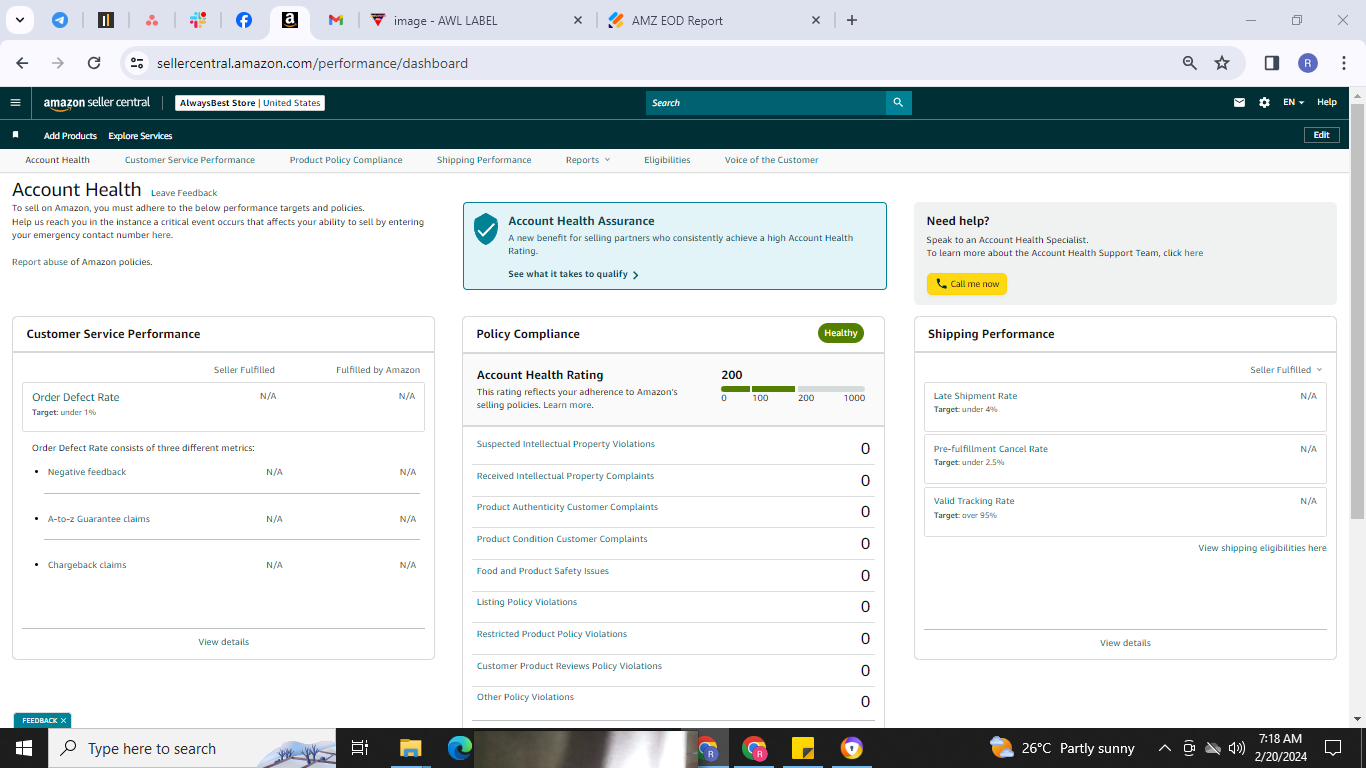The image size is (1366, 768).
Task: Open the Chrome zoom magnifier icon
Action: click(x=1190, y=63)
